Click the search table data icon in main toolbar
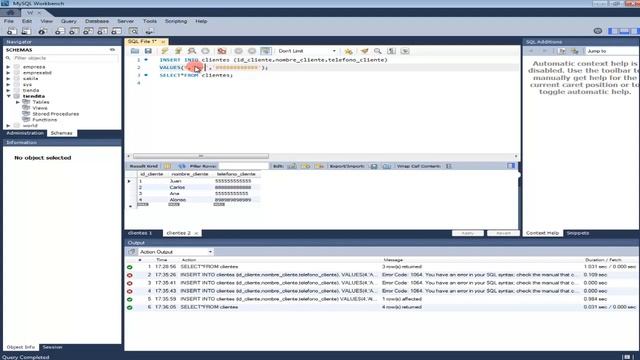 point(133,31)
